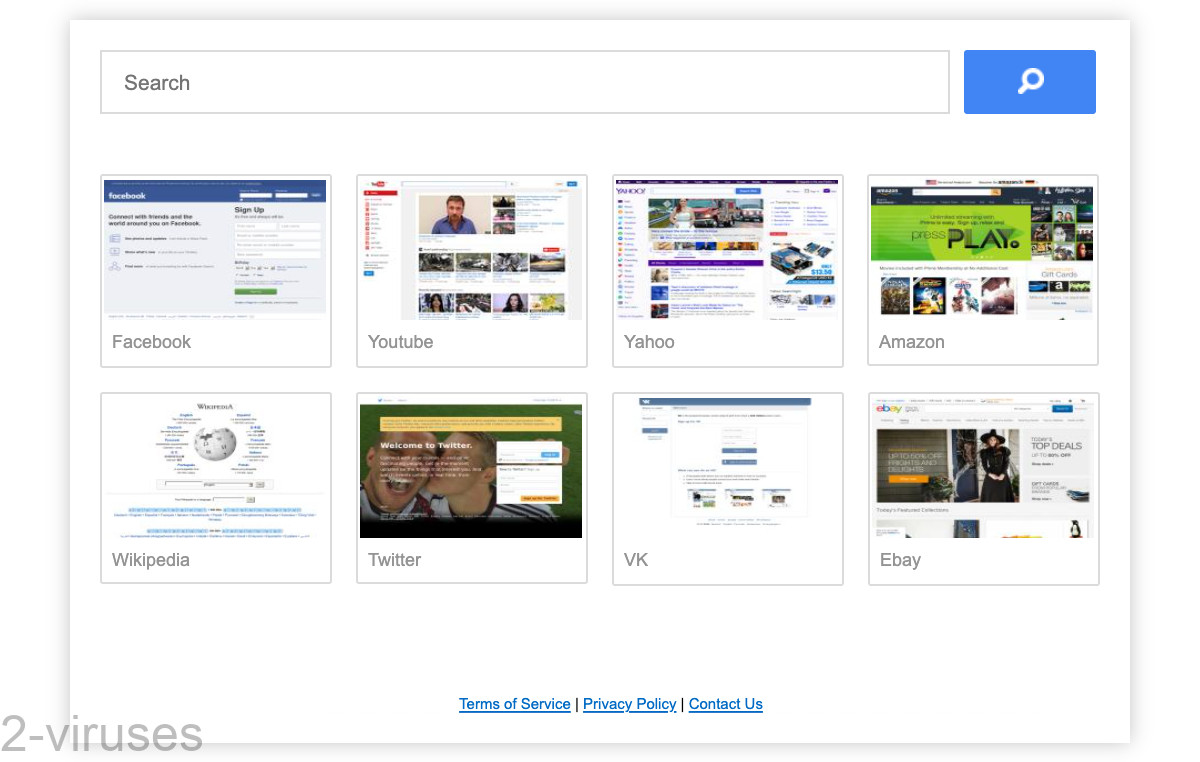Click the 'Facebook' caption label
1200x762 pixels.
[151, 342]
